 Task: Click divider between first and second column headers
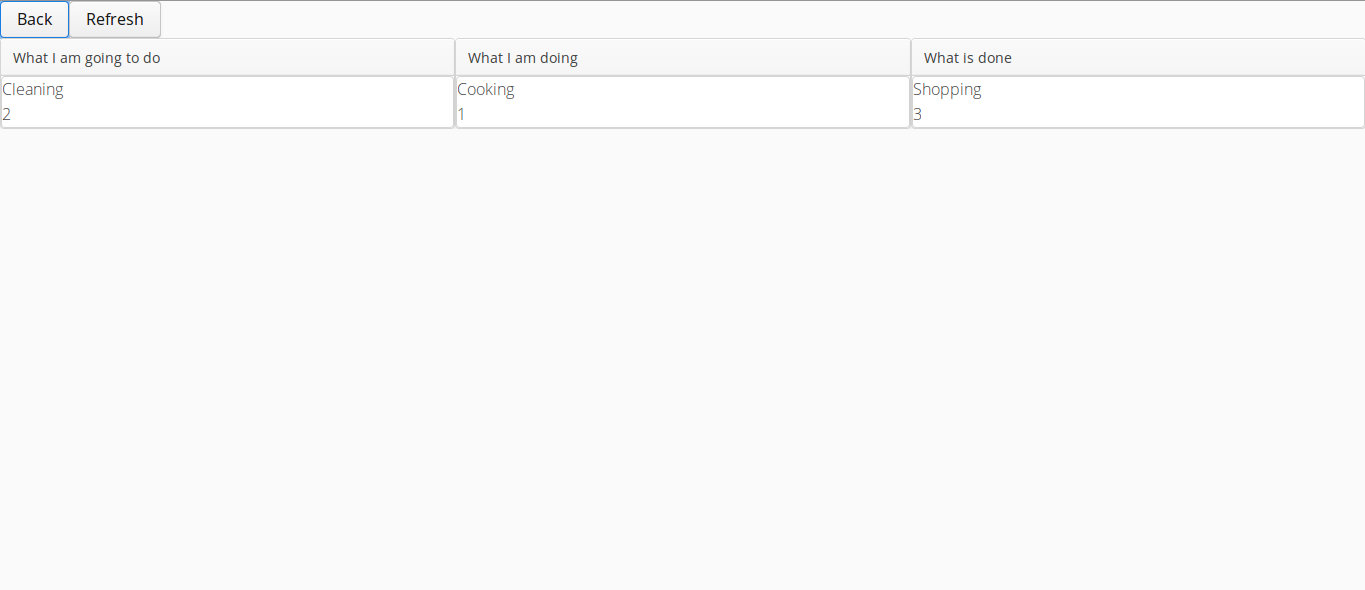click(455, 58)
